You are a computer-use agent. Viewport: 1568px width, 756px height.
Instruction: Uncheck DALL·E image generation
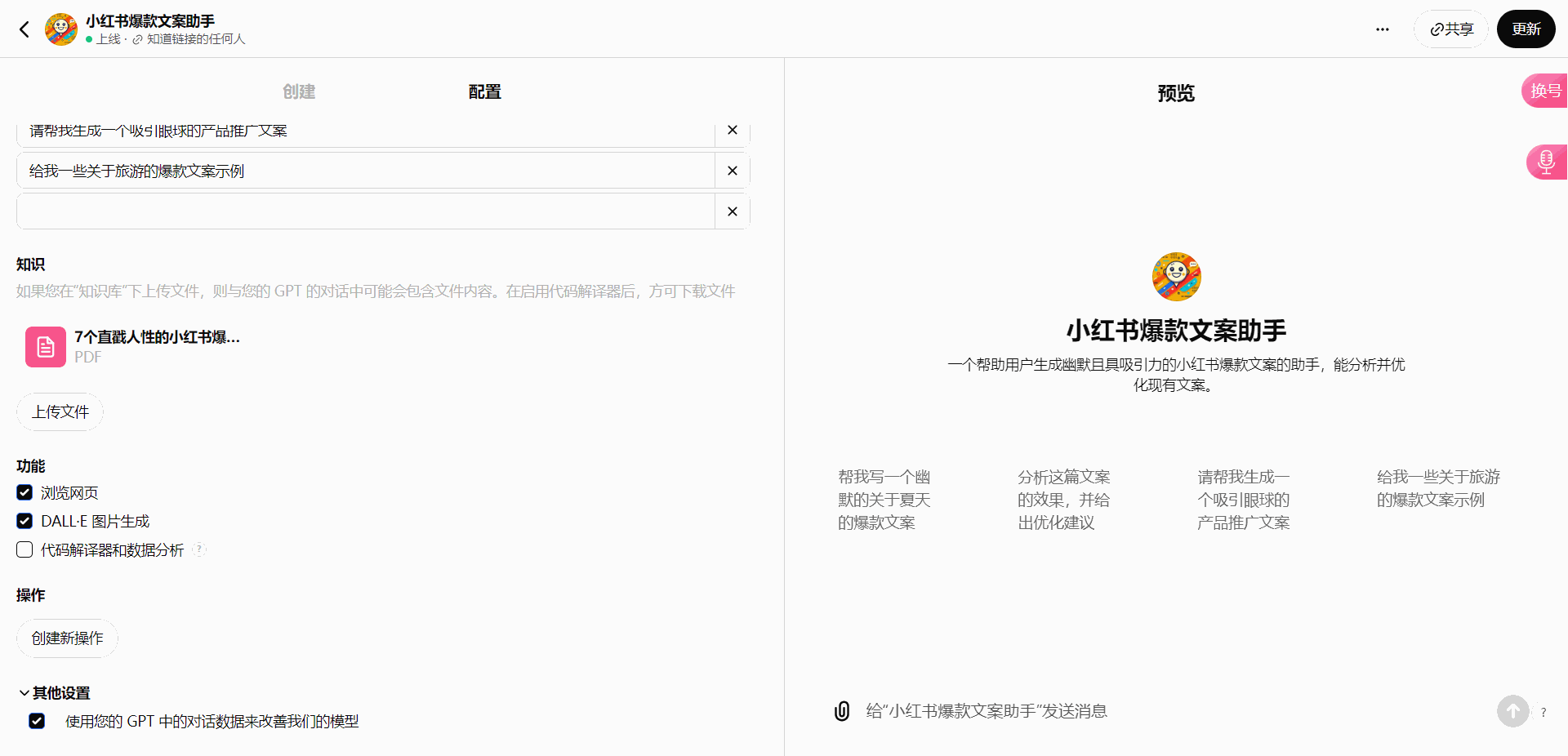click(24, 521)
